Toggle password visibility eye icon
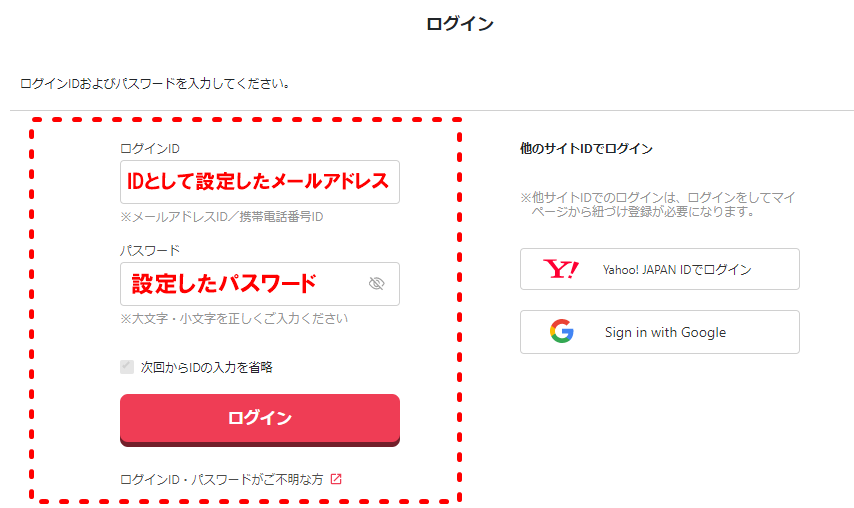 pyautogui.click(x=376, y=283)
